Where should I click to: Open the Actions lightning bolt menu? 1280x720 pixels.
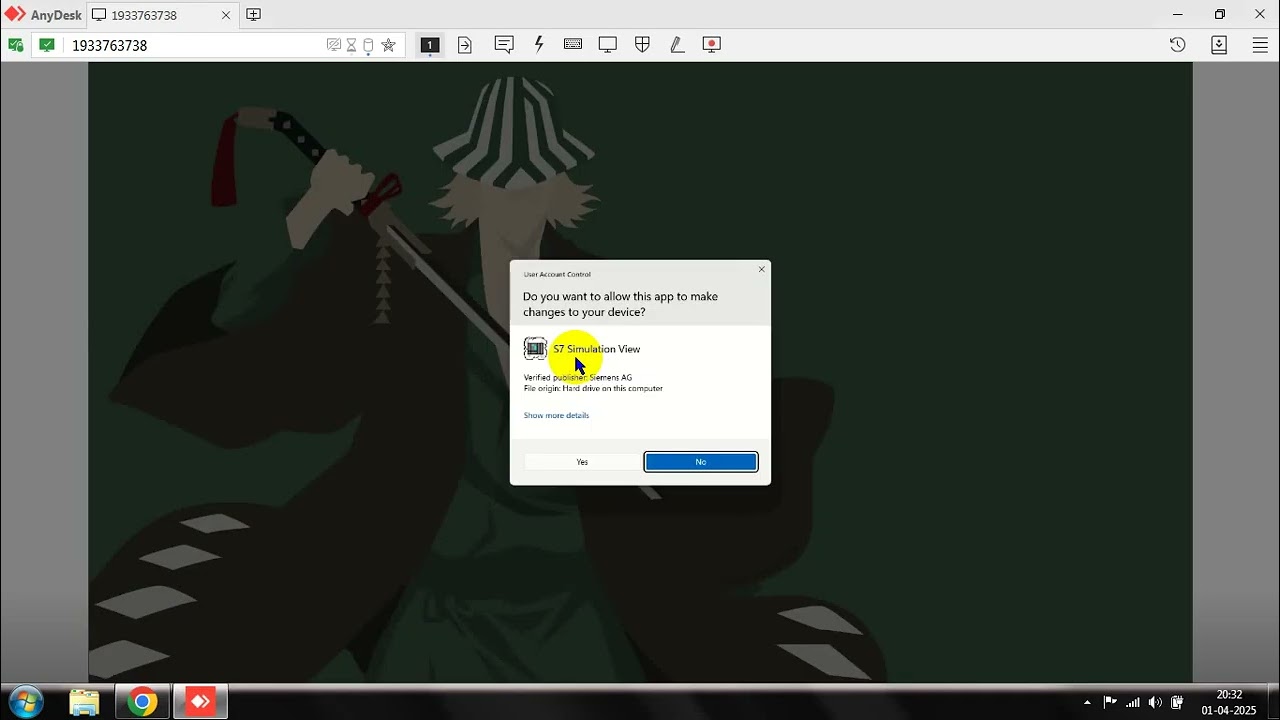tap(539, 45)
